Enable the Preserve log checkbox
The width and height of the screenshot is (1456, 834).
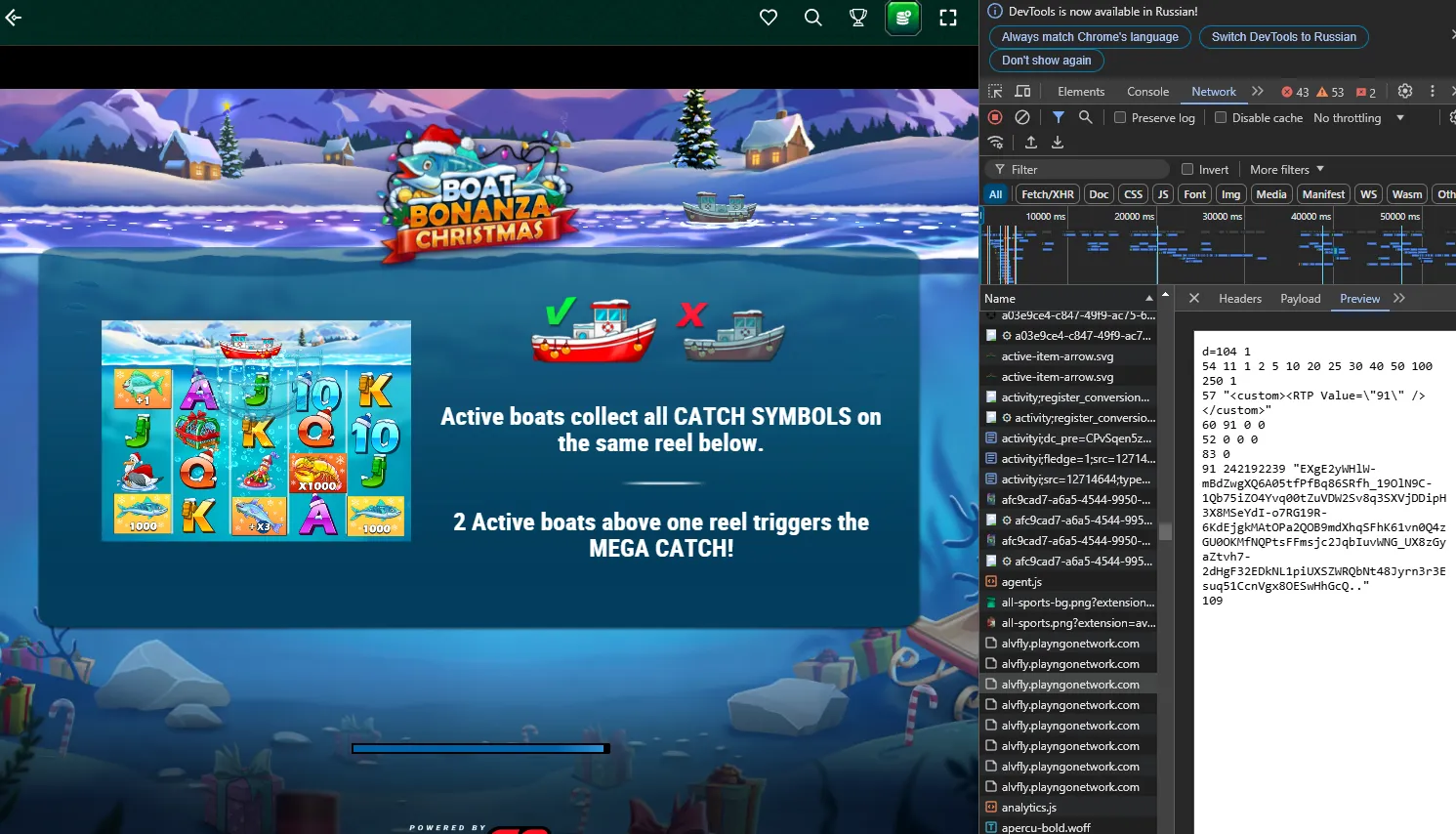[x=1120, y=117]
